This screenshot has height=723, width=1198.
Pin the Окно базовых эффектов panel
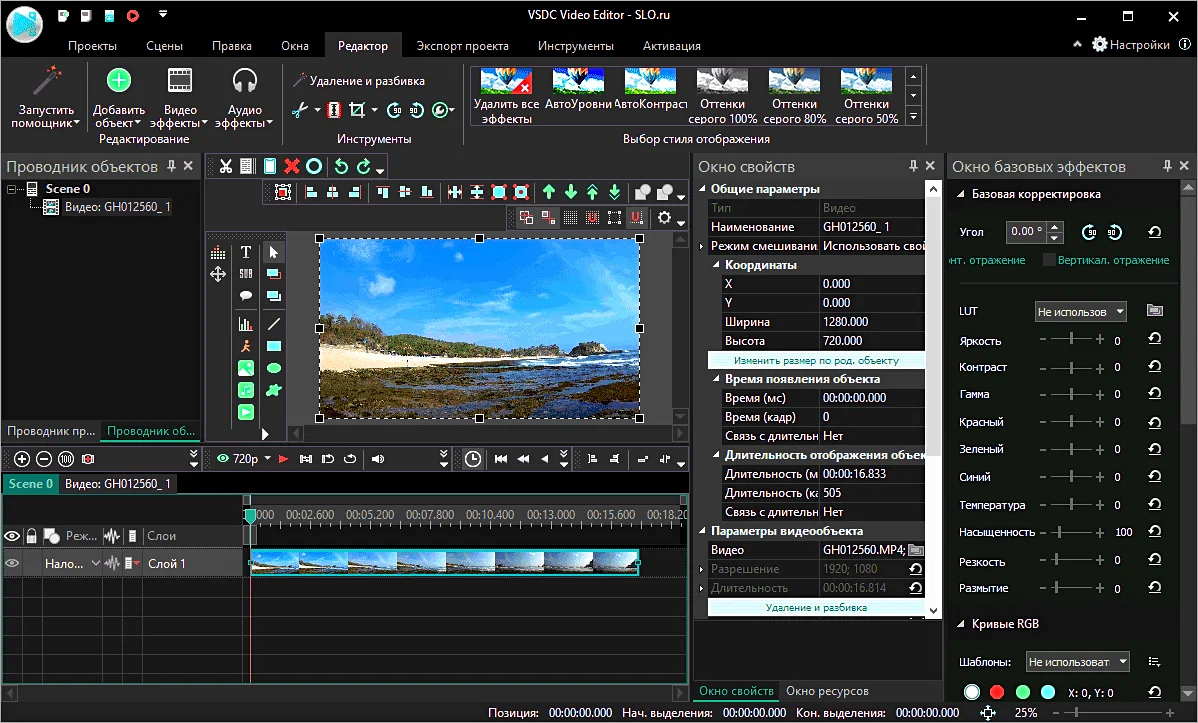click(x=1167, y=166)
